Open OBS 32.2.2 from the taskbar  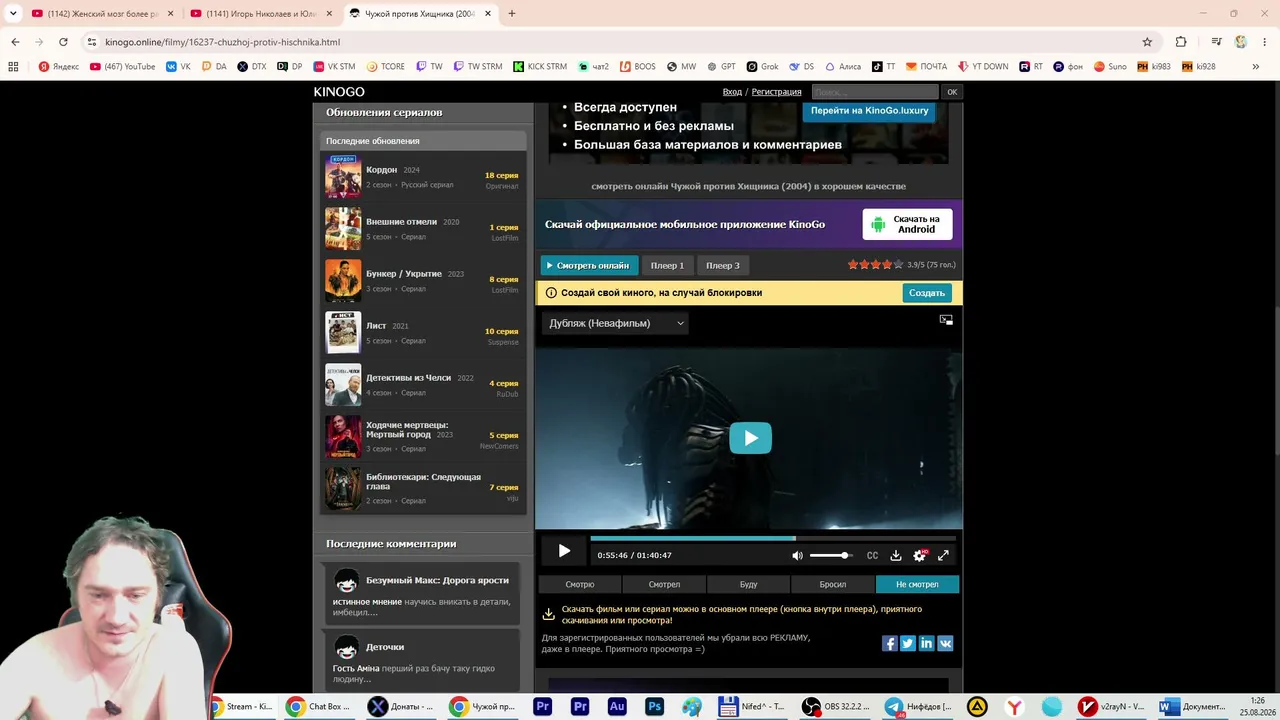click(837, 707)
